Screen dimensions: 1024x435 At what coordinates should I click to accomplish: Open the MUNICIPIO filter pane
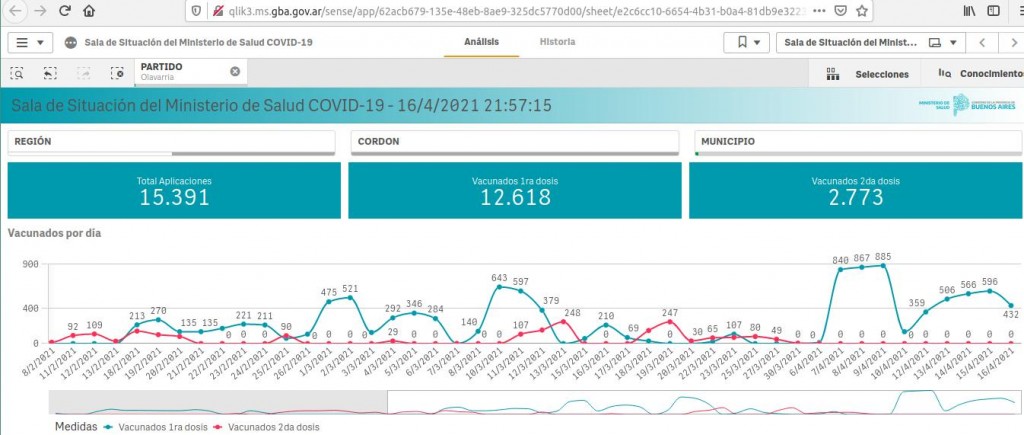pos(858,142)
